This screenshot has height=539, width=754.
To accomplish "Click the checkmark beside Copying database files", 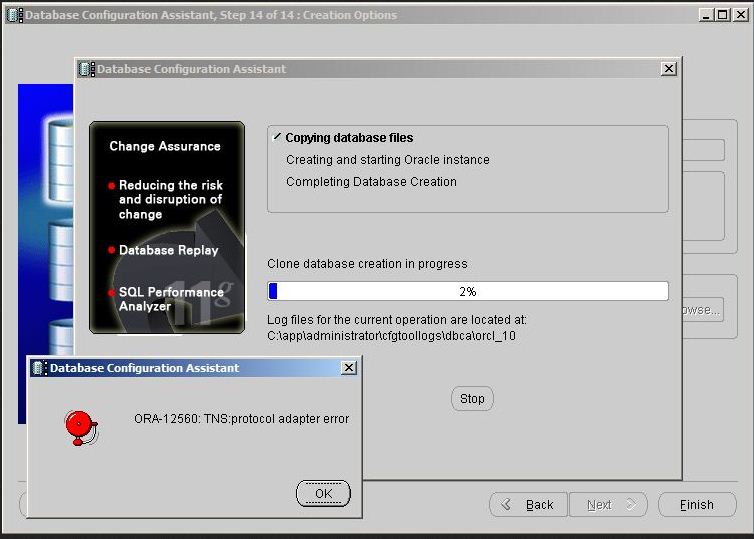I will (277, 137).
